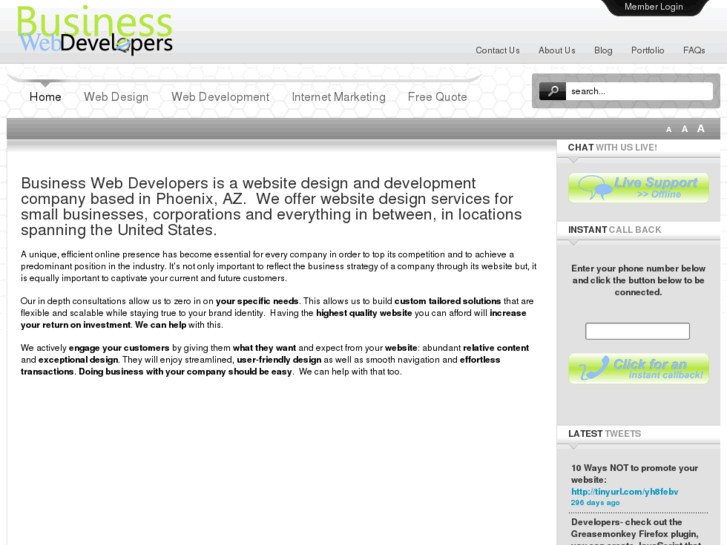The image size is (727, 545).
Task: Click the 'INSTANT CALL BACK' heading
Action: click(615, 230)
